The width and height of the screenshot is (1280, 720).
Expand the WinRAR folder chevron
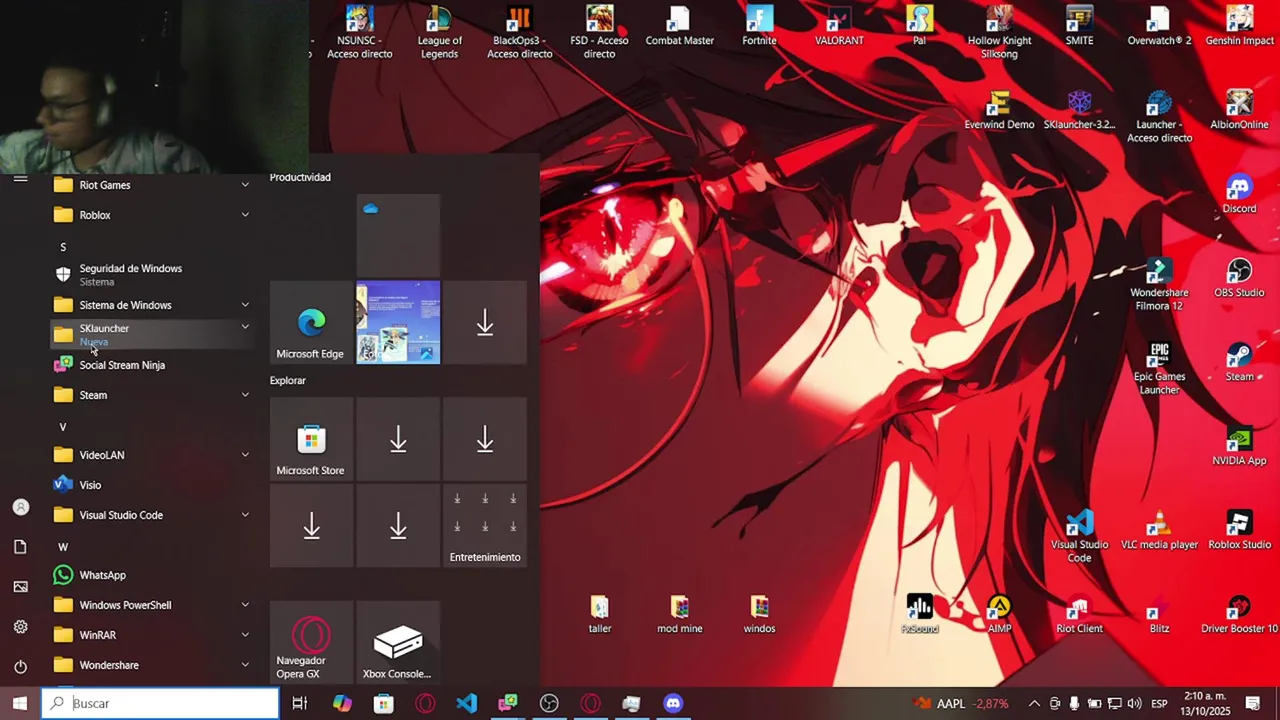click(x=245, y=635)
